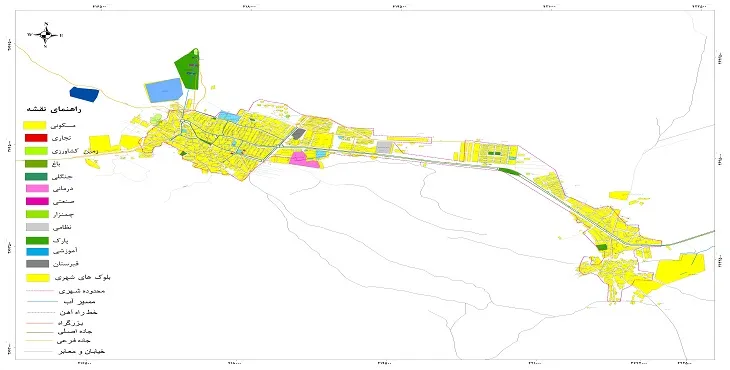Click the آموزشی legend label

66,251
